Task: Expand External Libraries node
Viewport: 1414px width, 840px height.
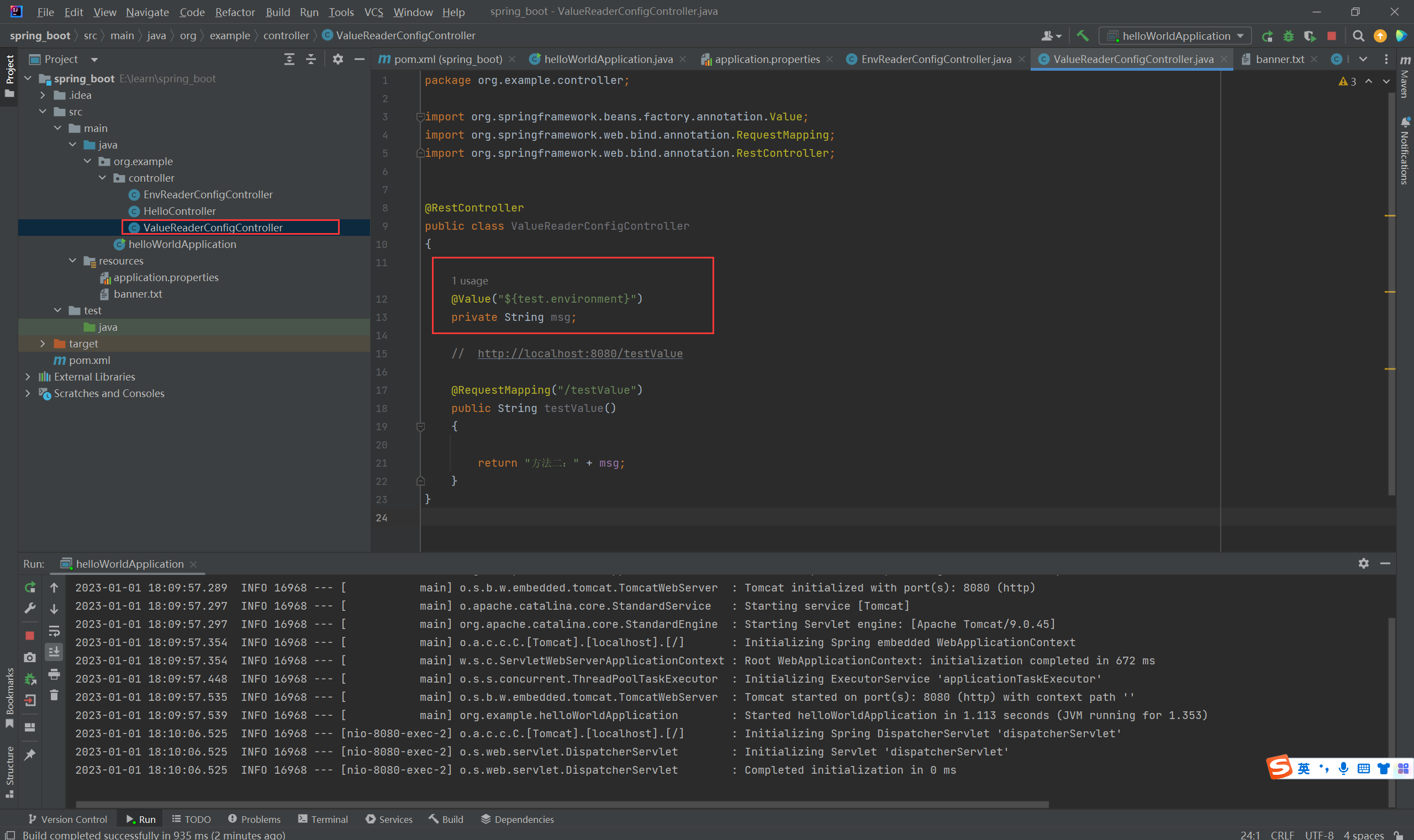Action: point(28,377)
